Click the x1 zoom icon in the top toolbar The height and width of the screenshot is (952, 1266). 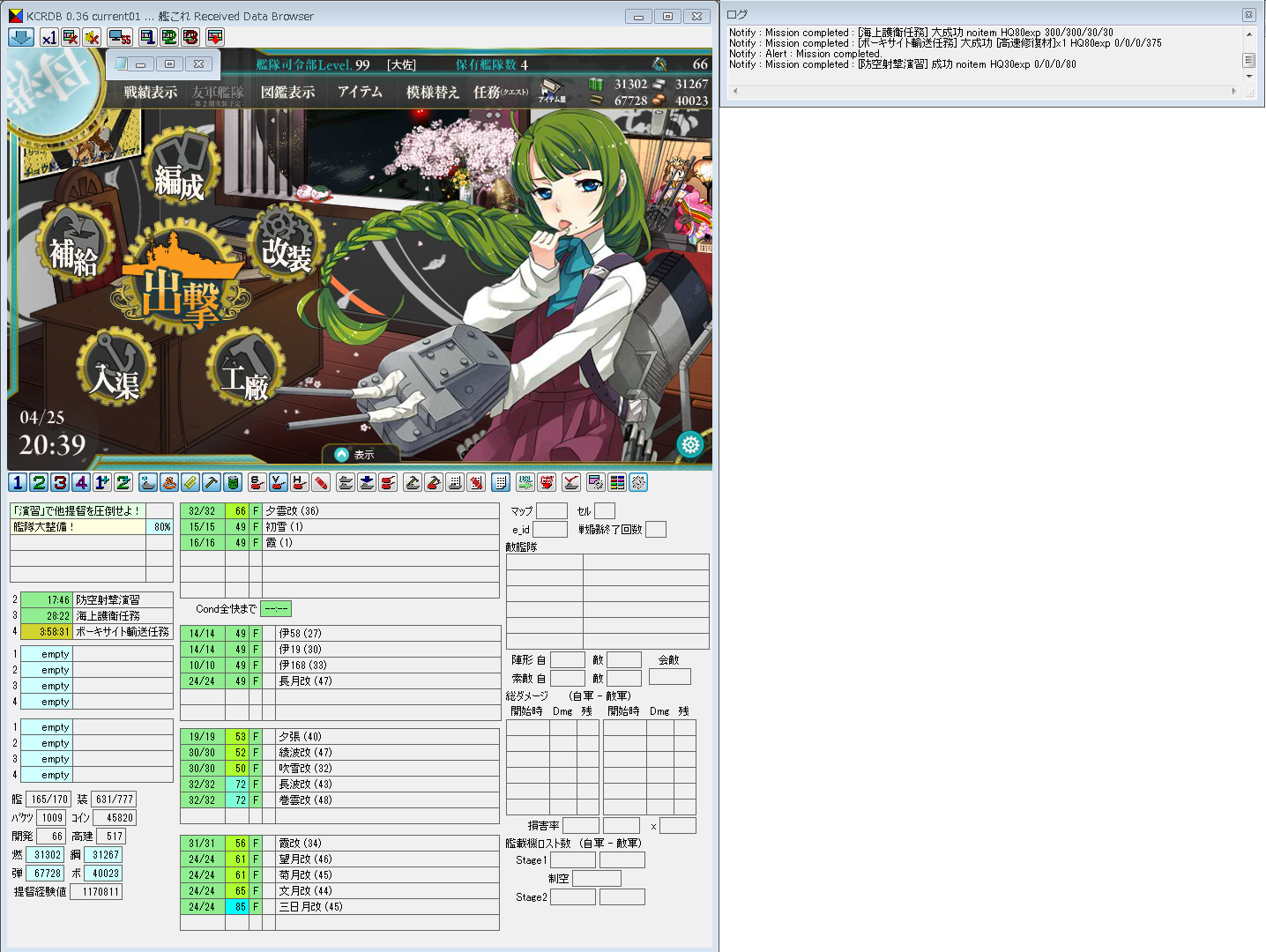(48, 37)
